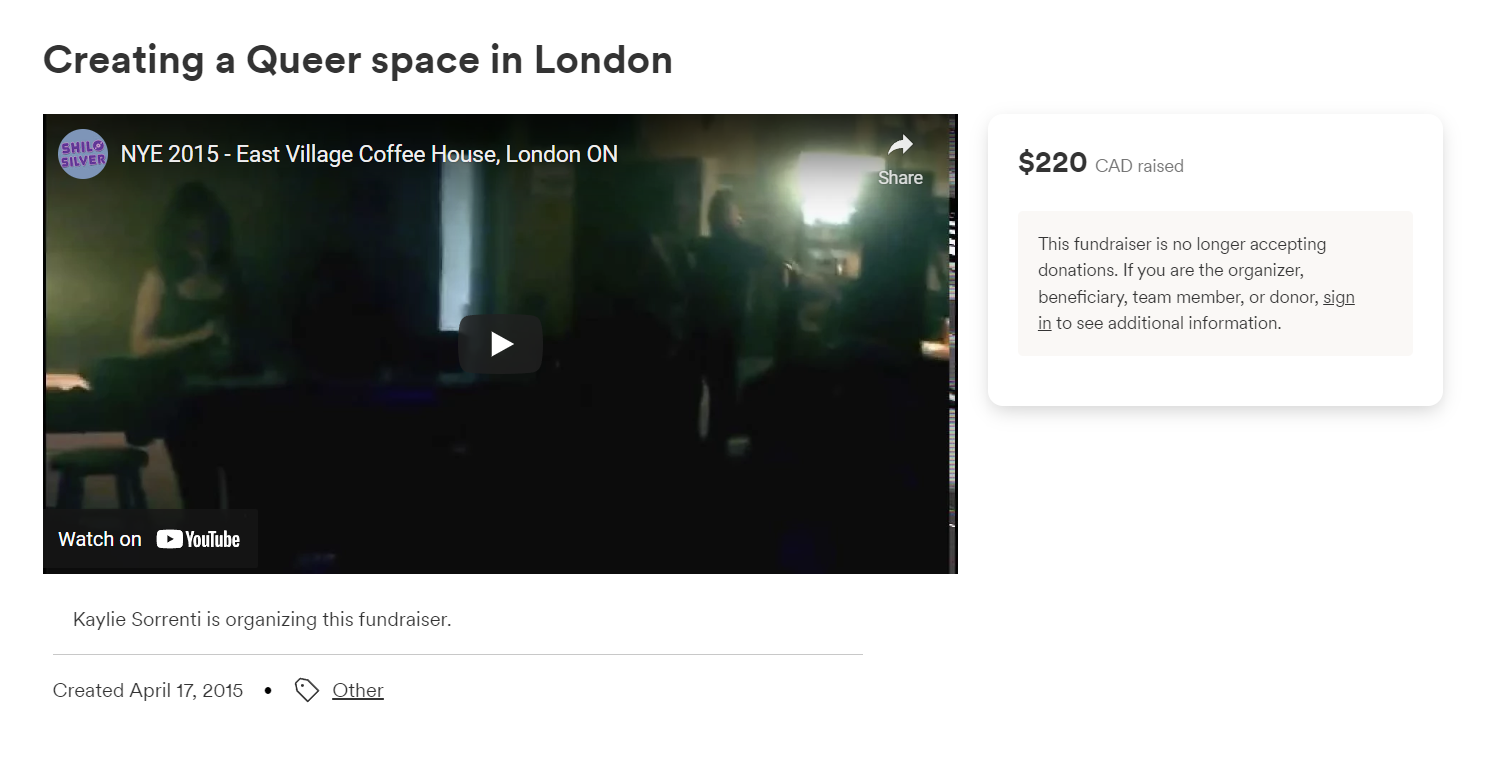Click the bullet separator before the tag
Image resolution: width=1485 pixels, height=759 pixels.
268,690
